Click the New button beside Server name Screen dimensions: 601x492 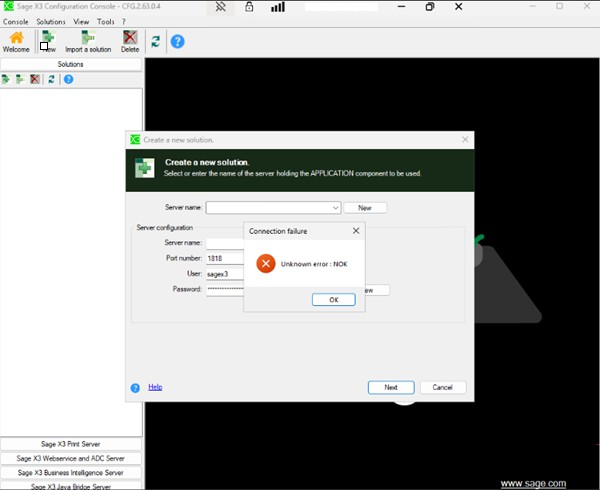(x=365, y=208)
